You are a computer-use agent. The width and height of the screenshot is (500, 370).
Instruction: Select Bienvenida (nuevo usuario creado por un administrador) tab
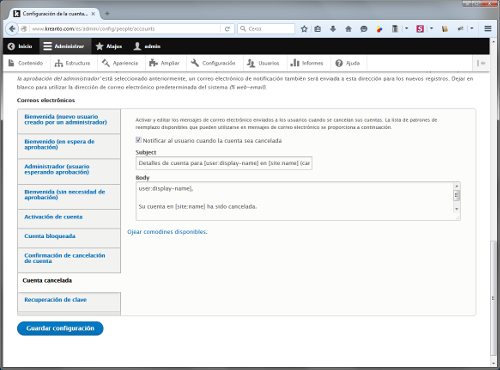pos(69,121)
